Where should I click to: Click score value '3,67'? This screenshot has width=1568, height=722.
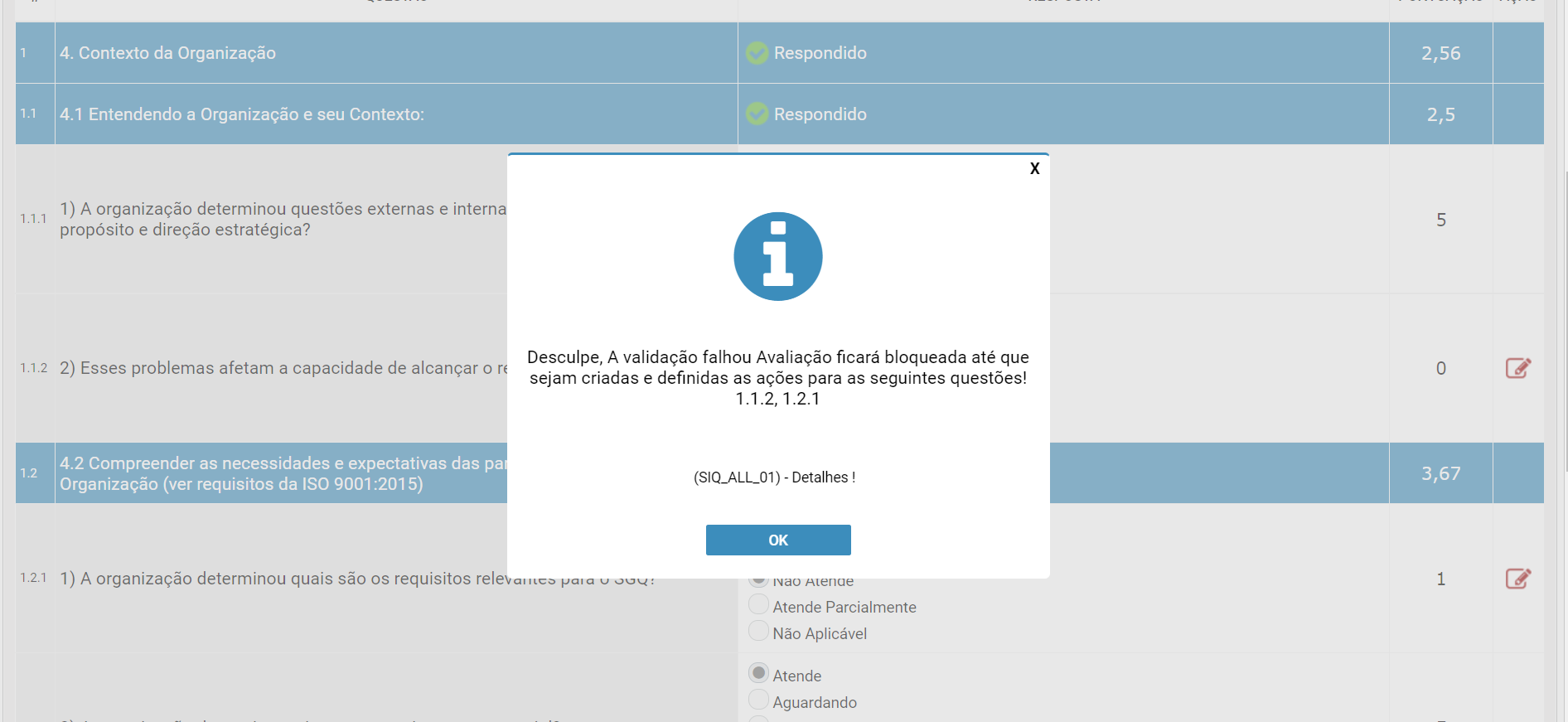pyautogui.click(x=1440, y=473)
